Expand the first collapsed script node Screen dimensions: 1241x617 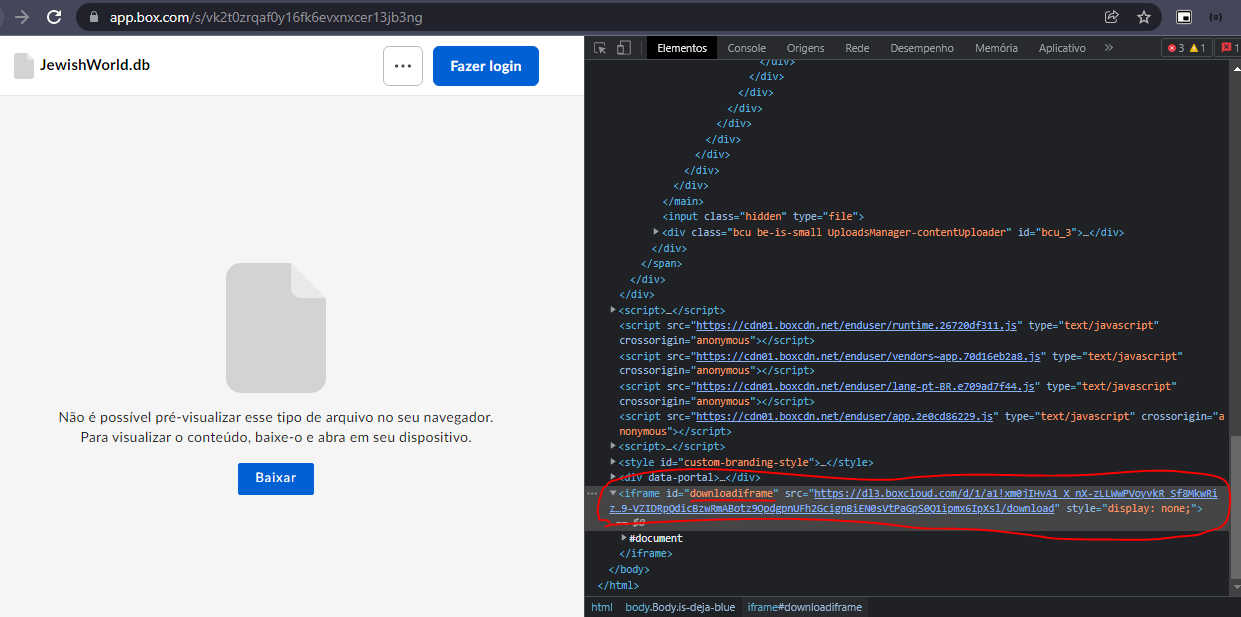613,310
